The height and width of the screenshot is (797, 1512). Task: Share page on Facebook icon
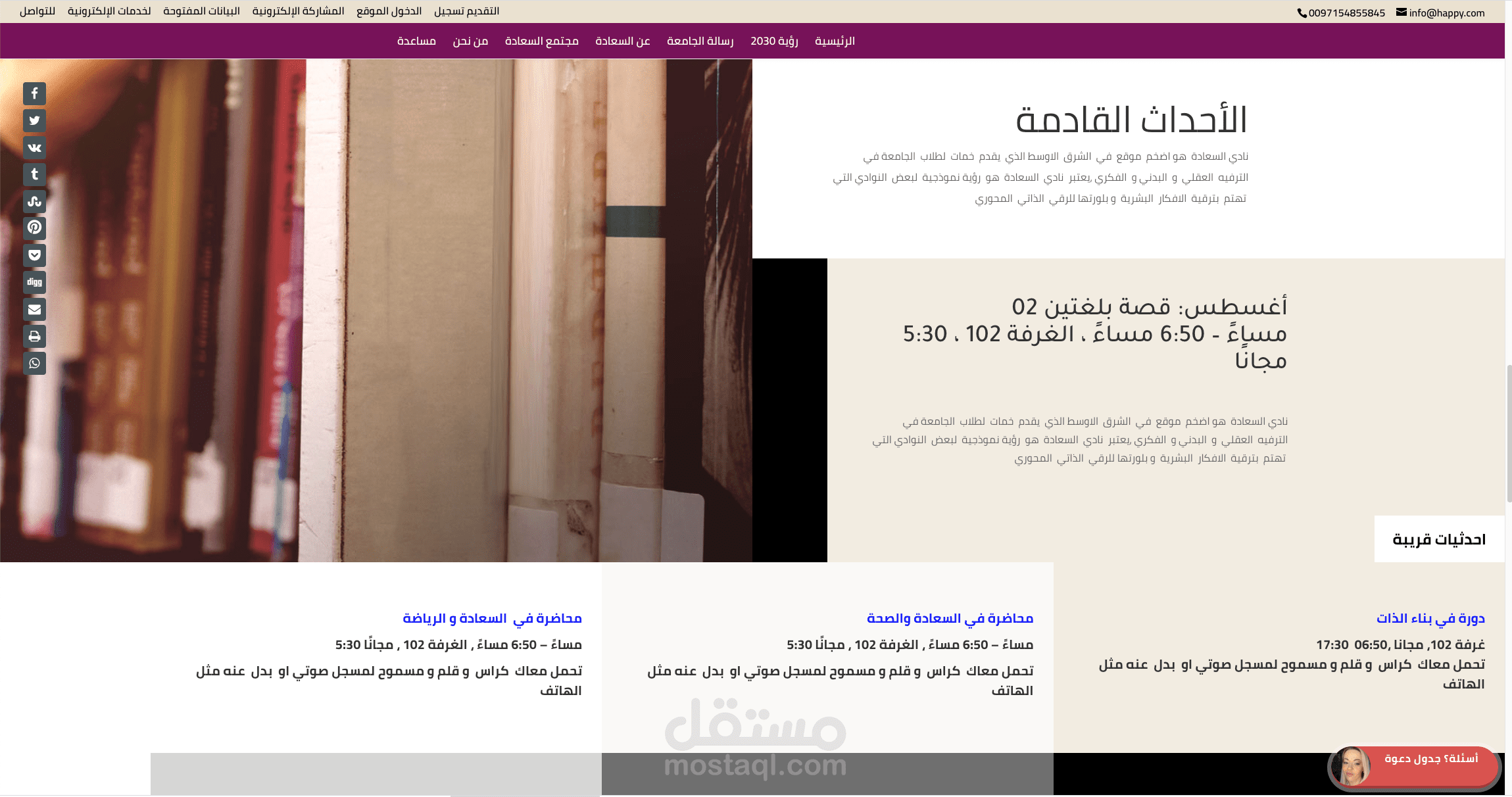(34, 94)
